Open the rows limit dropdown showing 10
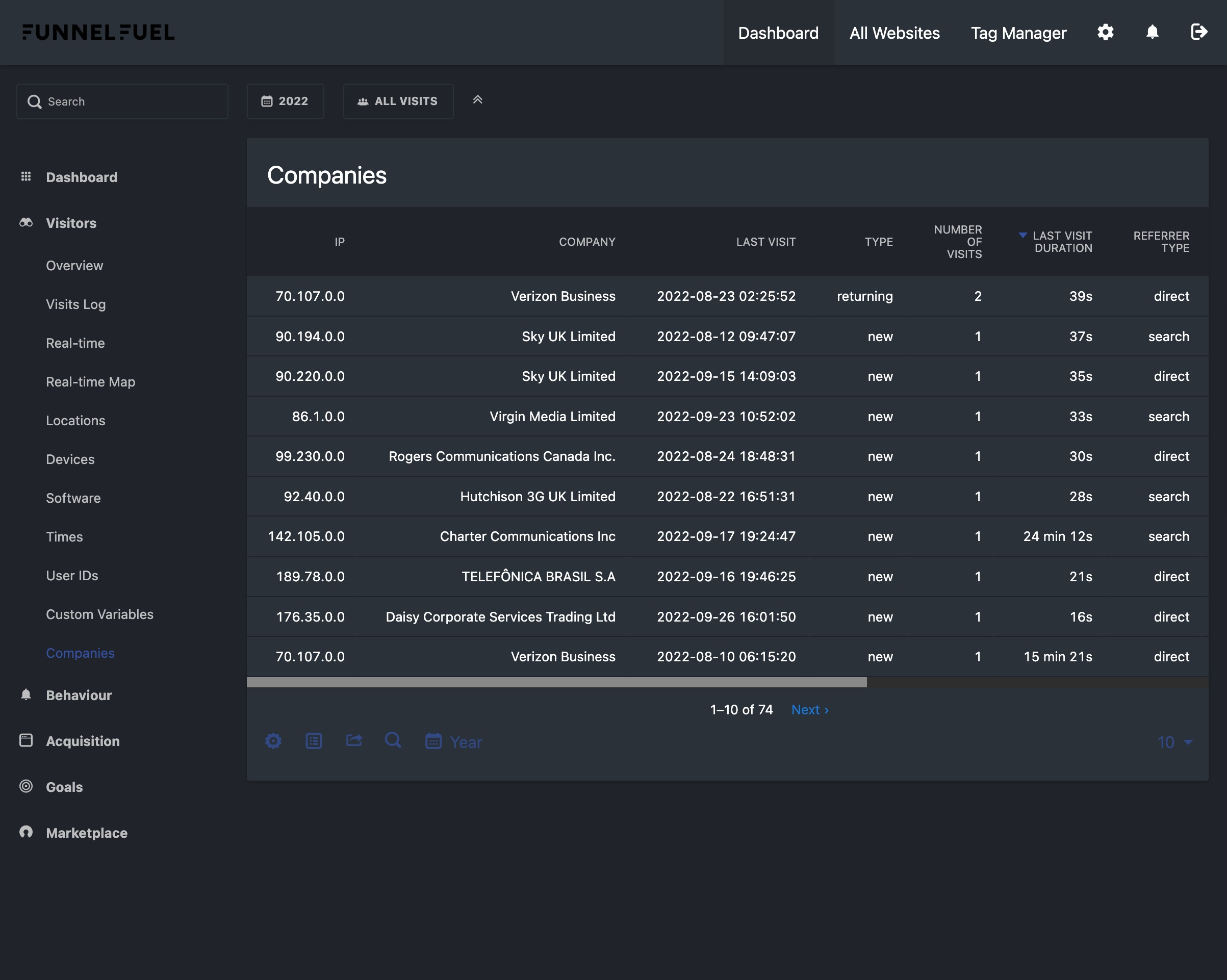1227x980 pixels. click(1174, 742)
